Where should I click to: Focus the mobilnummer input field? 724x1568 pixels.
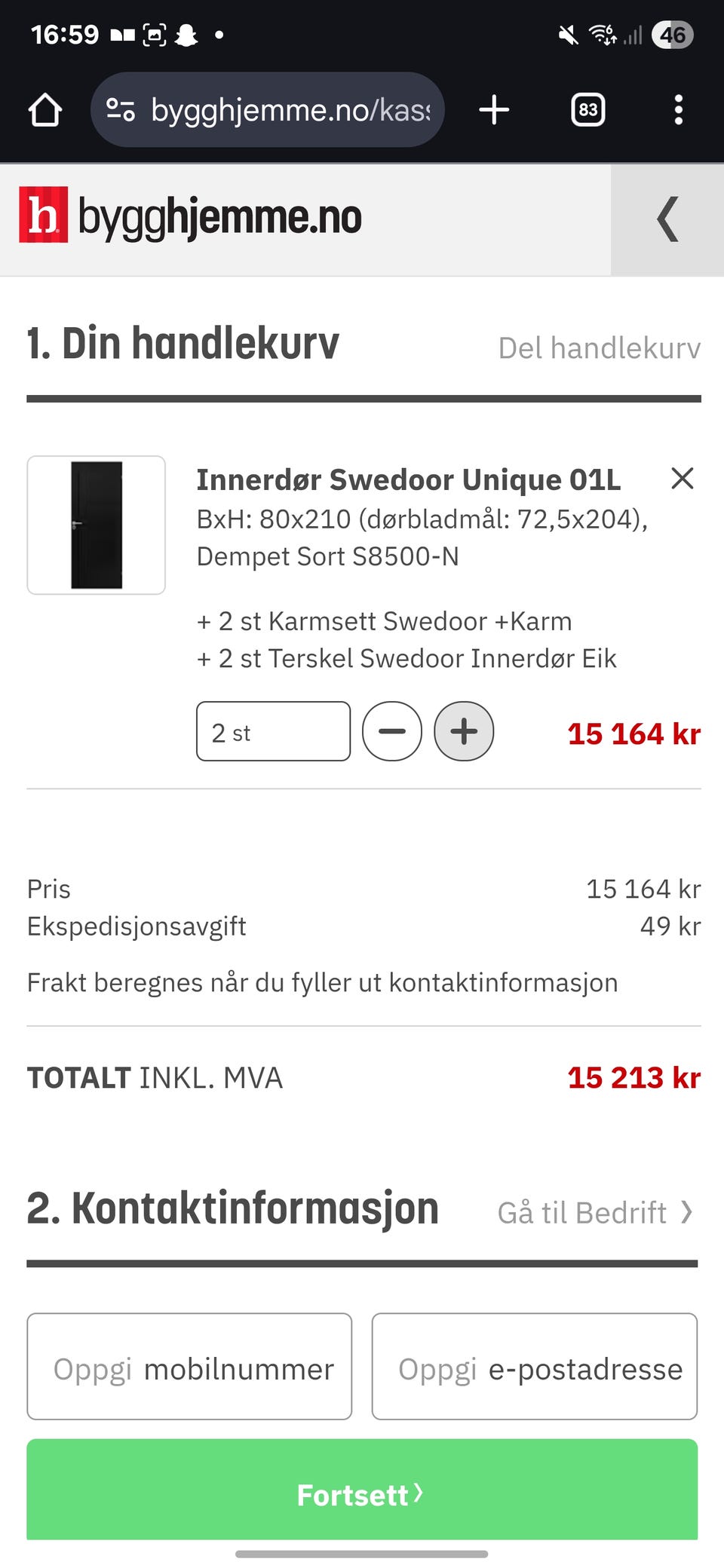click(x=189, y=1367)
